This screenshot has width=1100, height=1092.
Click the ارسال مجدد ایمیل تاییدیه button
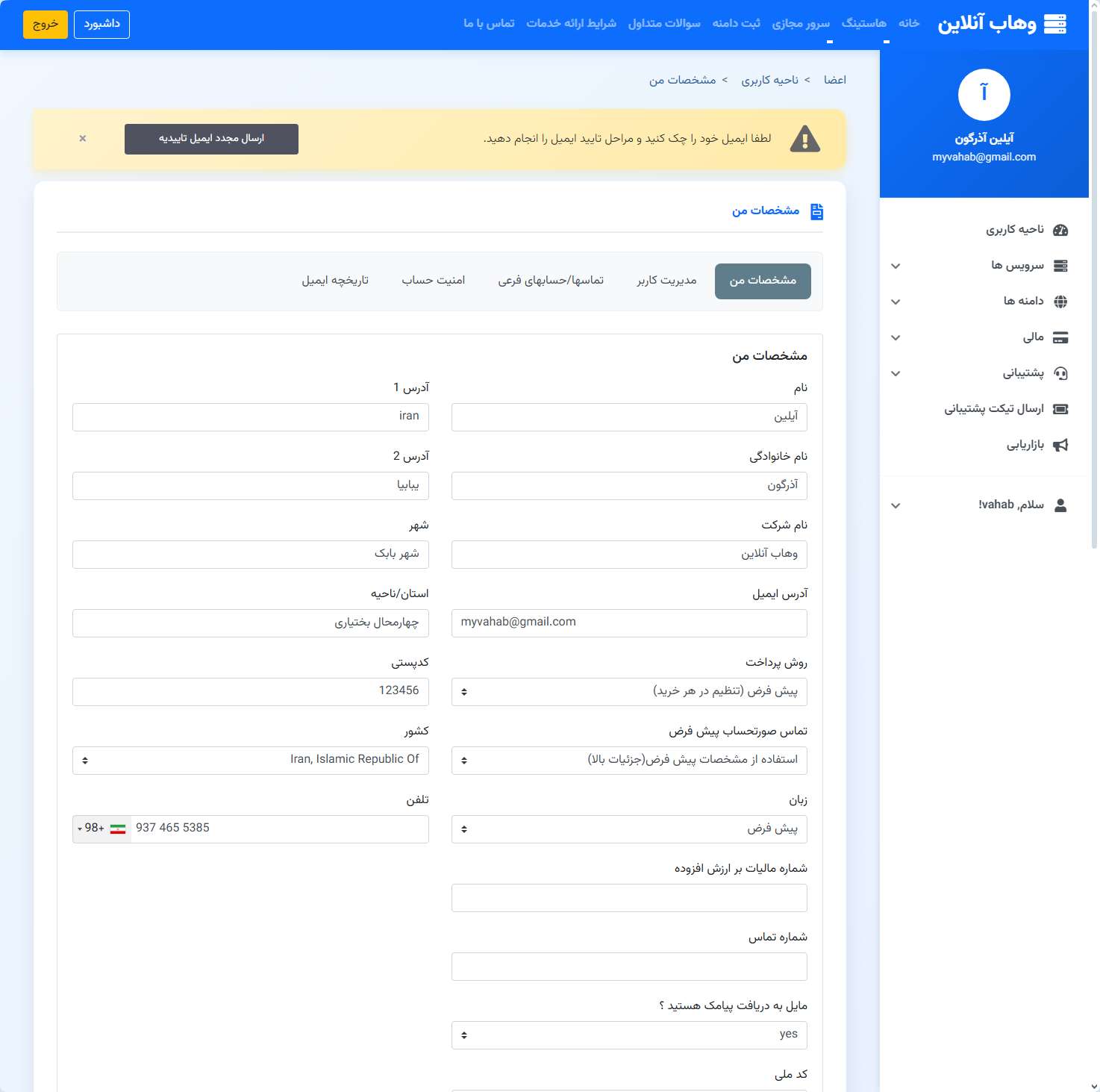pyautogui.click(x=211, y=139)
